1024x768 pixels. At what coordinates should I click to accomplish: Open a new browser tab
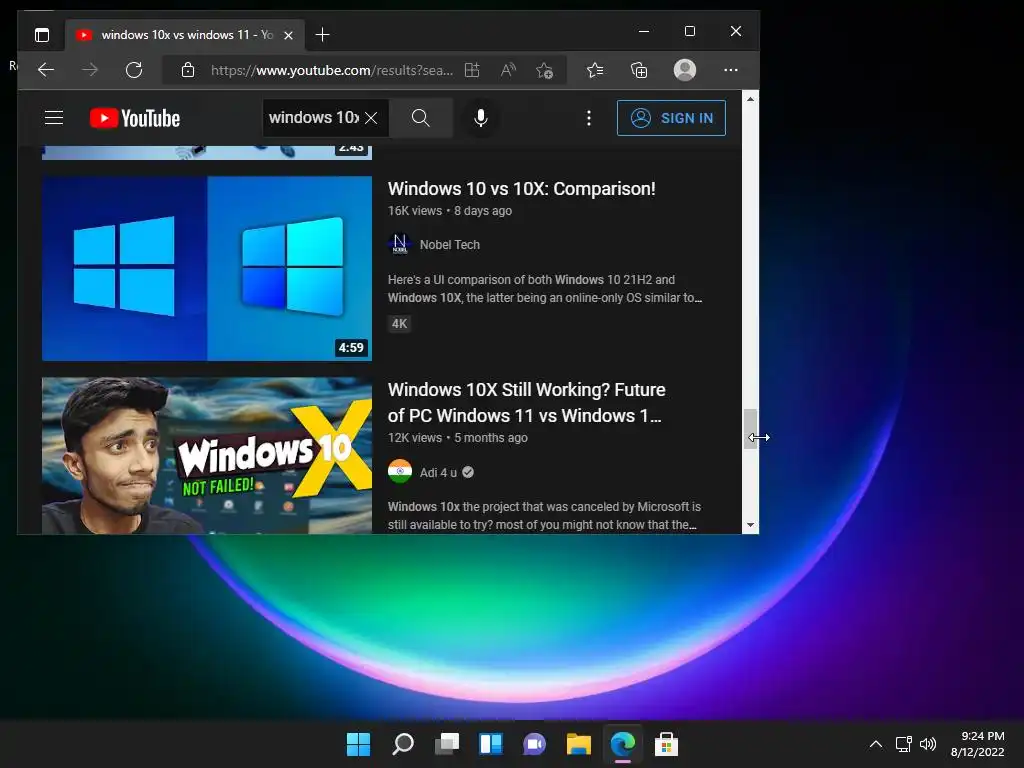coord(322,35)
